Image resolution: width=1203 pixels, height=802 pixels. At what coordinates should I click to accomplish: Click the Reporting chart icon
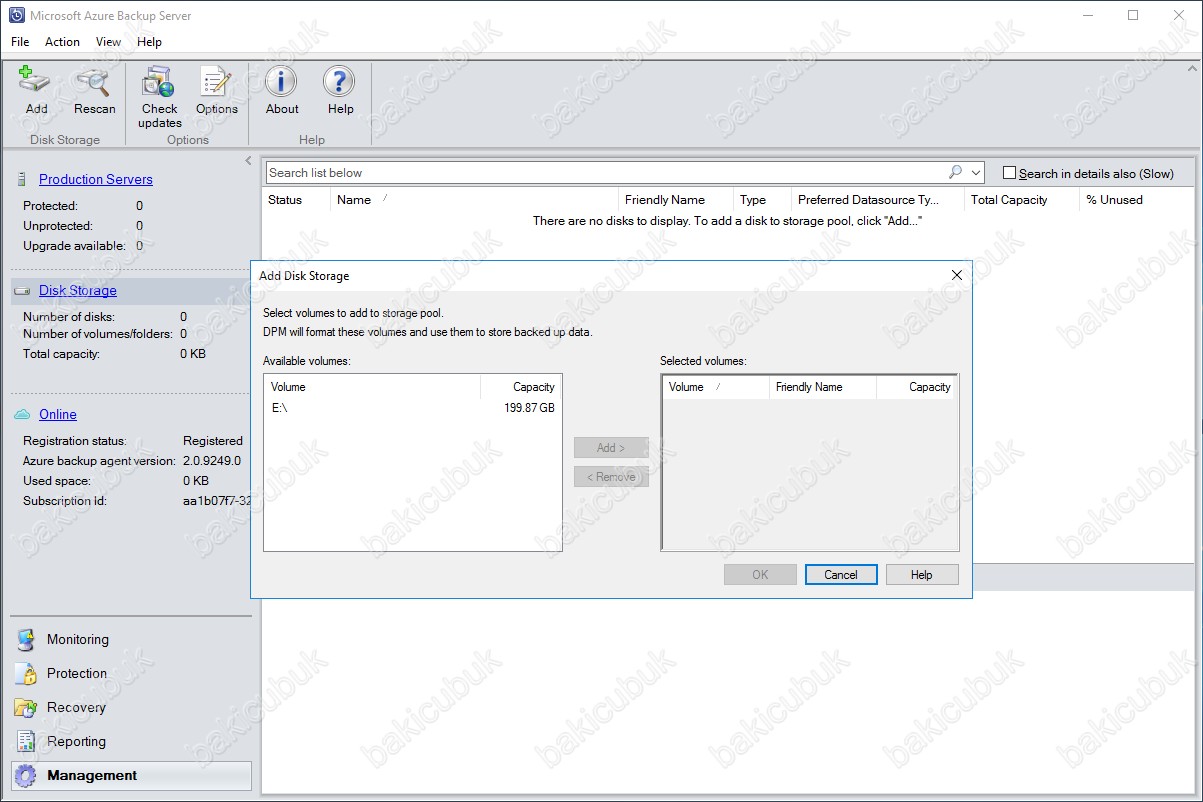(x=26, y=742)
